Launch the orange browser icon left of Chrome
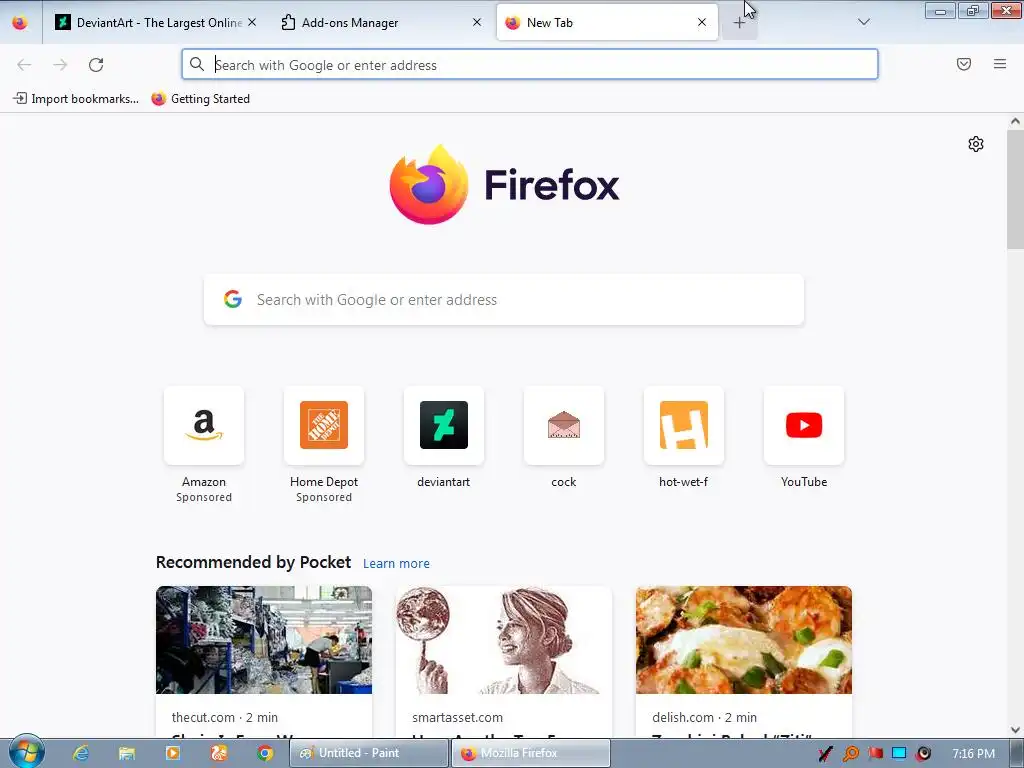 coord(219,753)
